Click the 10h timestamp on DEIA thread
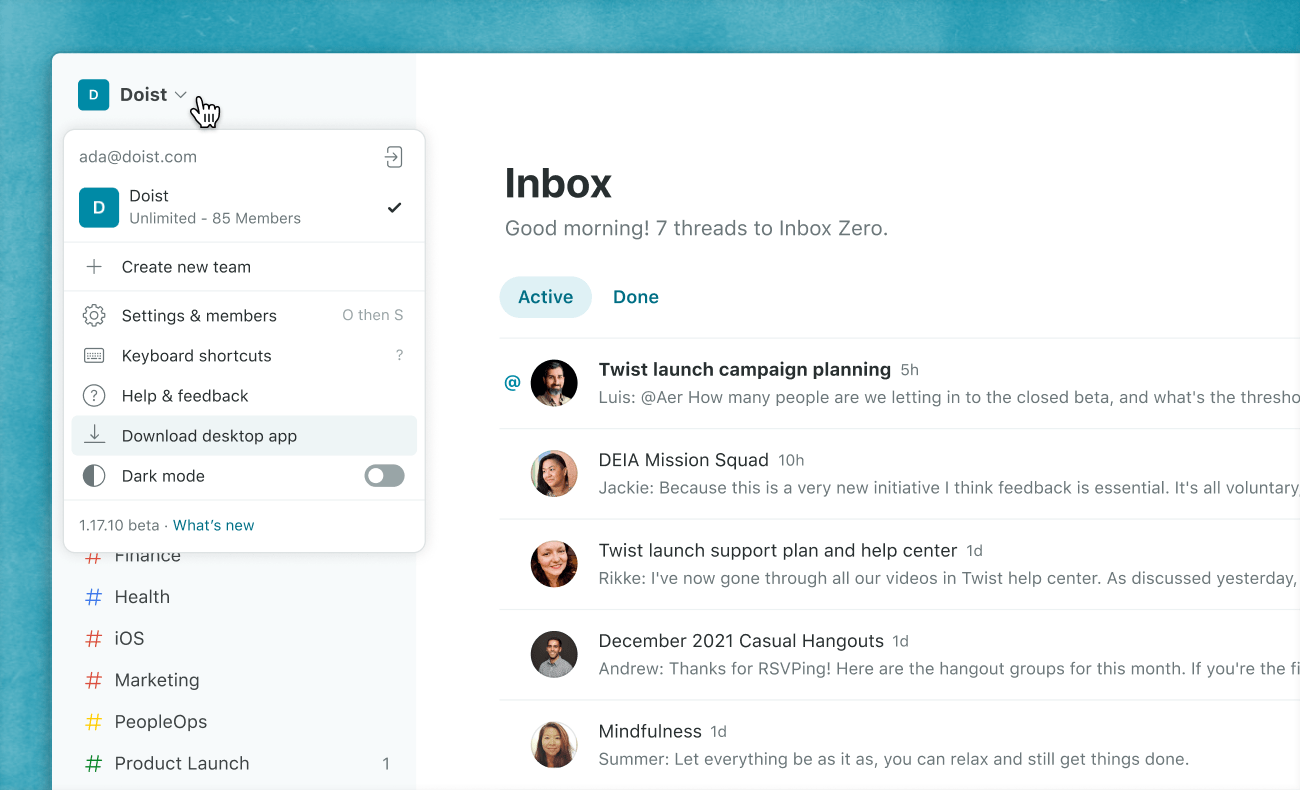 click(791, 460)
